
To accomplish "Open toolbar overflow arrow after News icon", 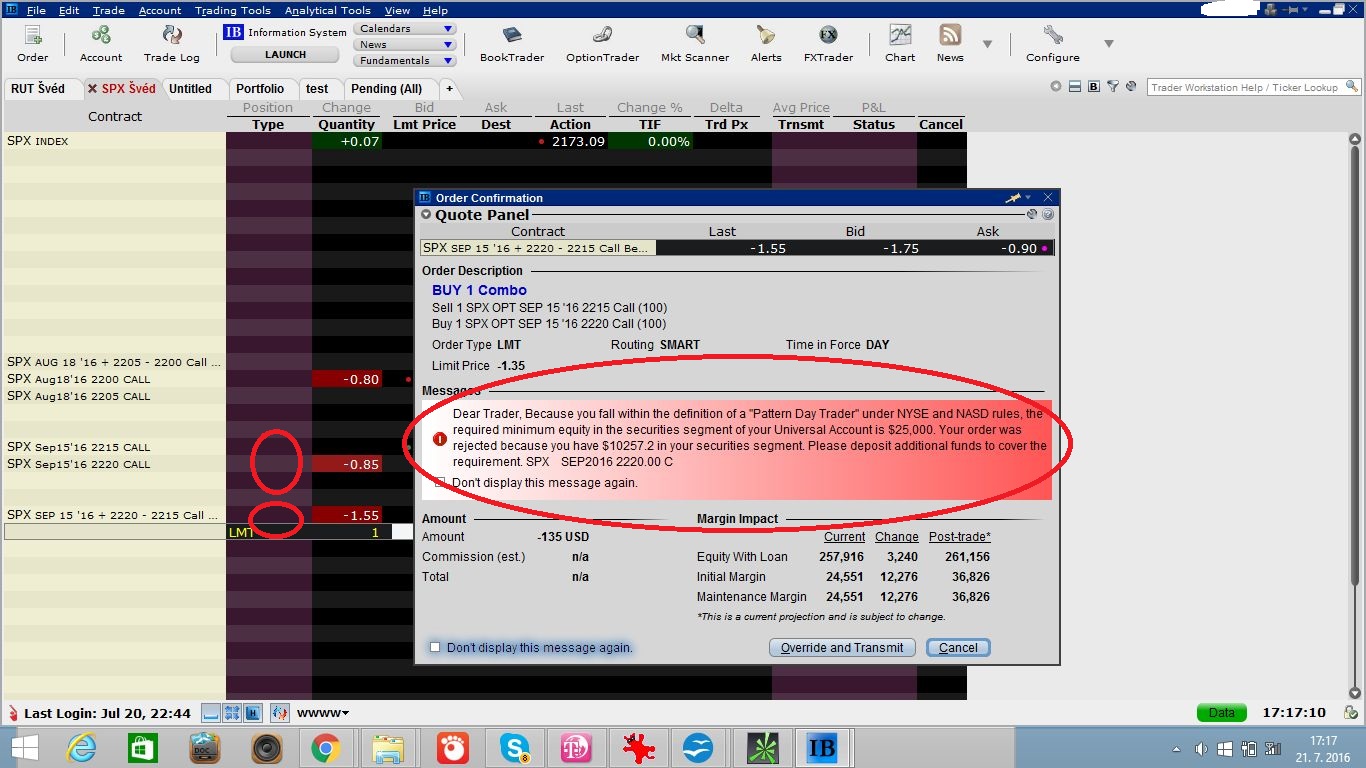I will point(988,44).
